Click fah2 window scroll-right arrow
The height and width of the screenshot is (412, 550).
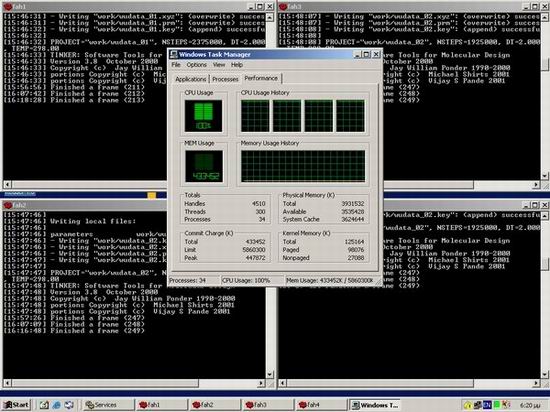[x=261, y=383]
